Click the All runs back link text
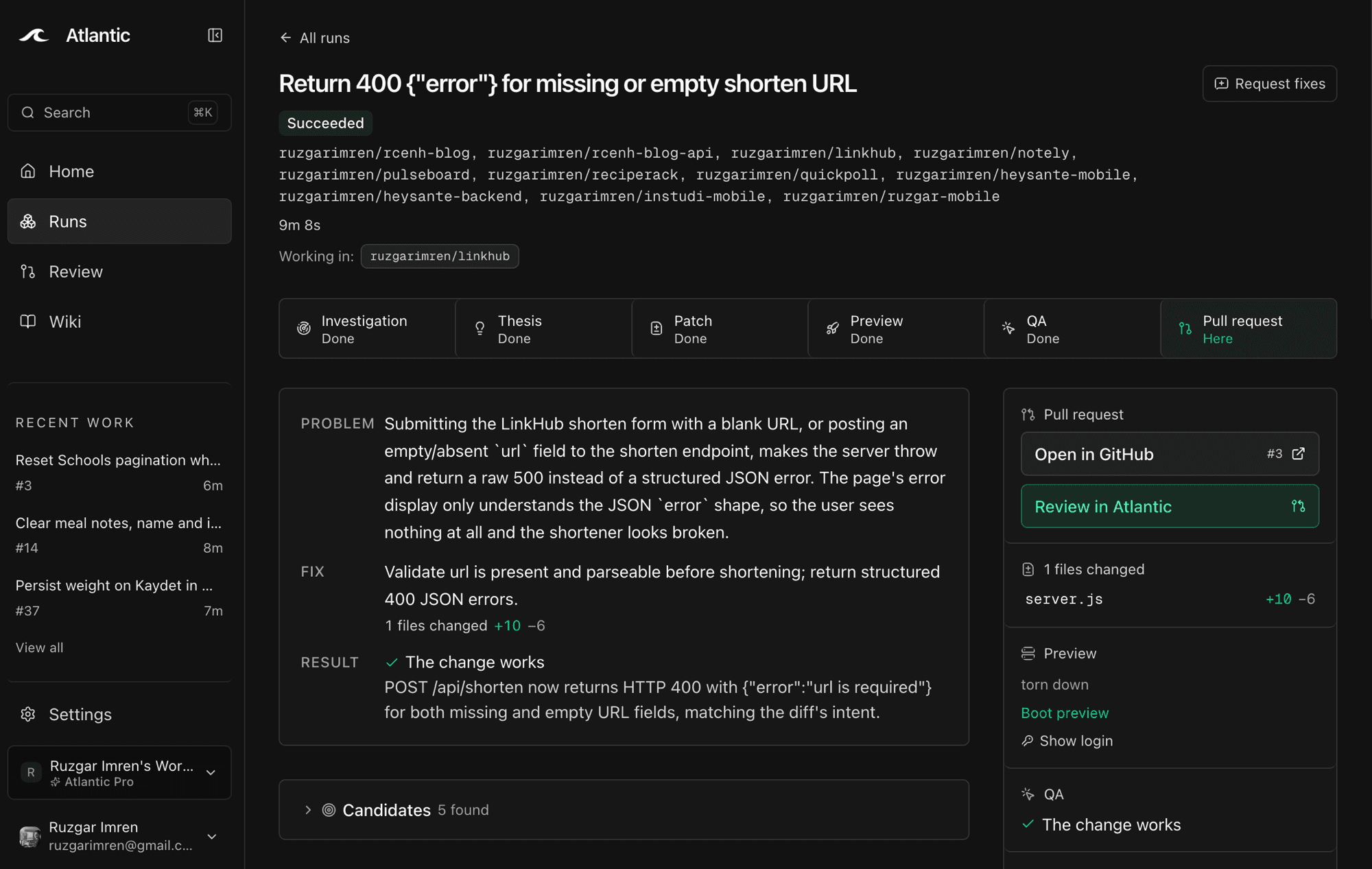This screenshot has height=869, width=1372. (x=324, y=38)
